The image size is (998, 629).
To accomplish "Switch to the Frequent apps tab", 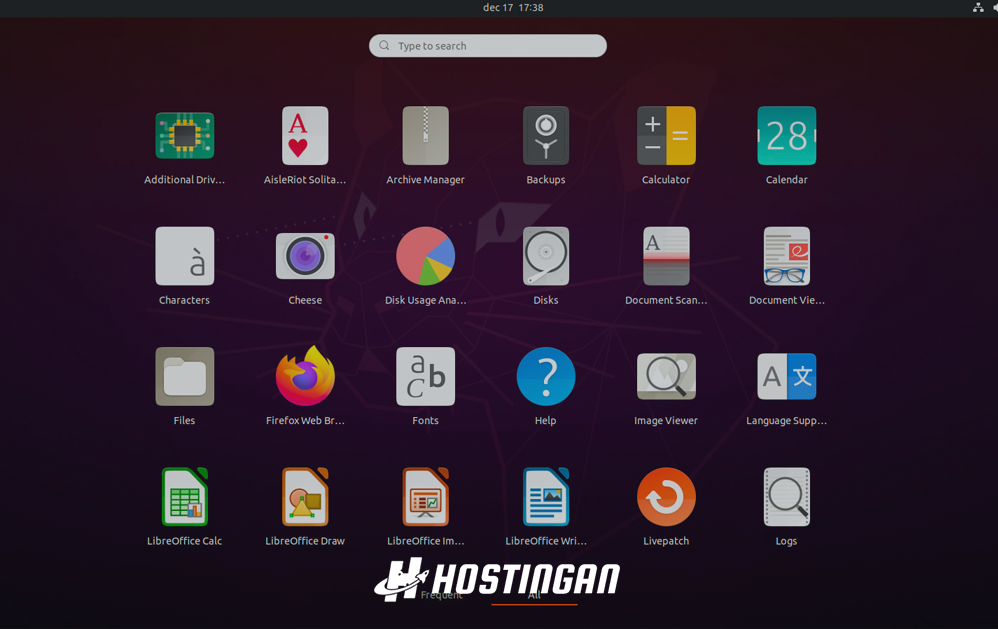I will click(441, 595).
